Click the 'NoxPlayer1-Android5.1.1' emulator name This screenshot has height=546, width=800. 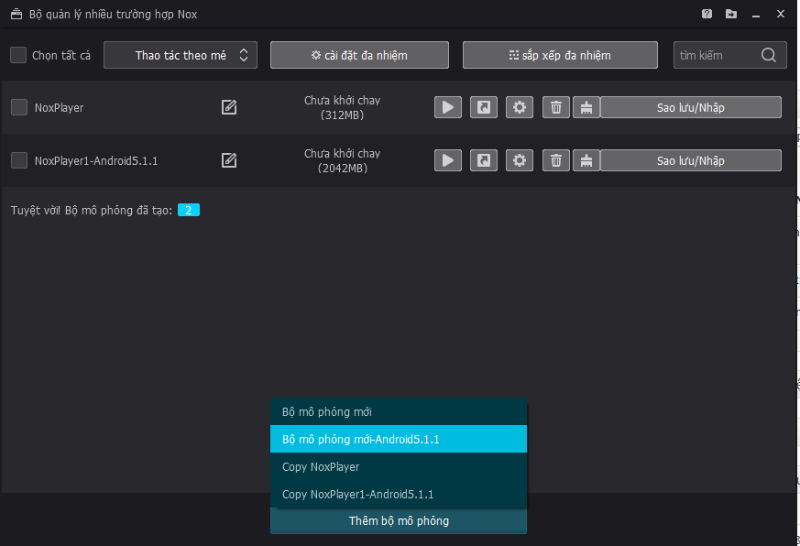96,161
